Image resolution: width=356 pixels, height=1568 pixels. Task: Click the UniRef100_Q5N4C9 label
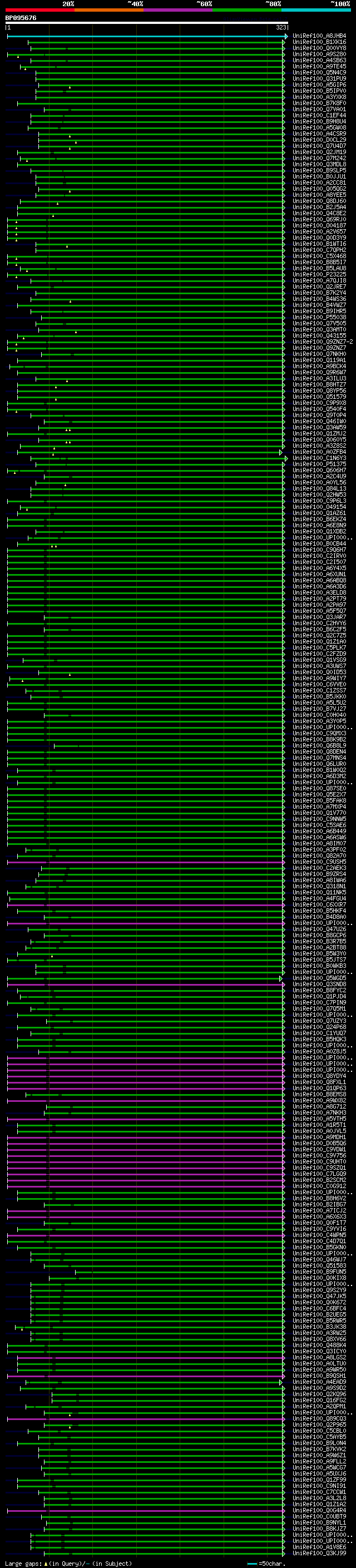(x=319, y=72)
